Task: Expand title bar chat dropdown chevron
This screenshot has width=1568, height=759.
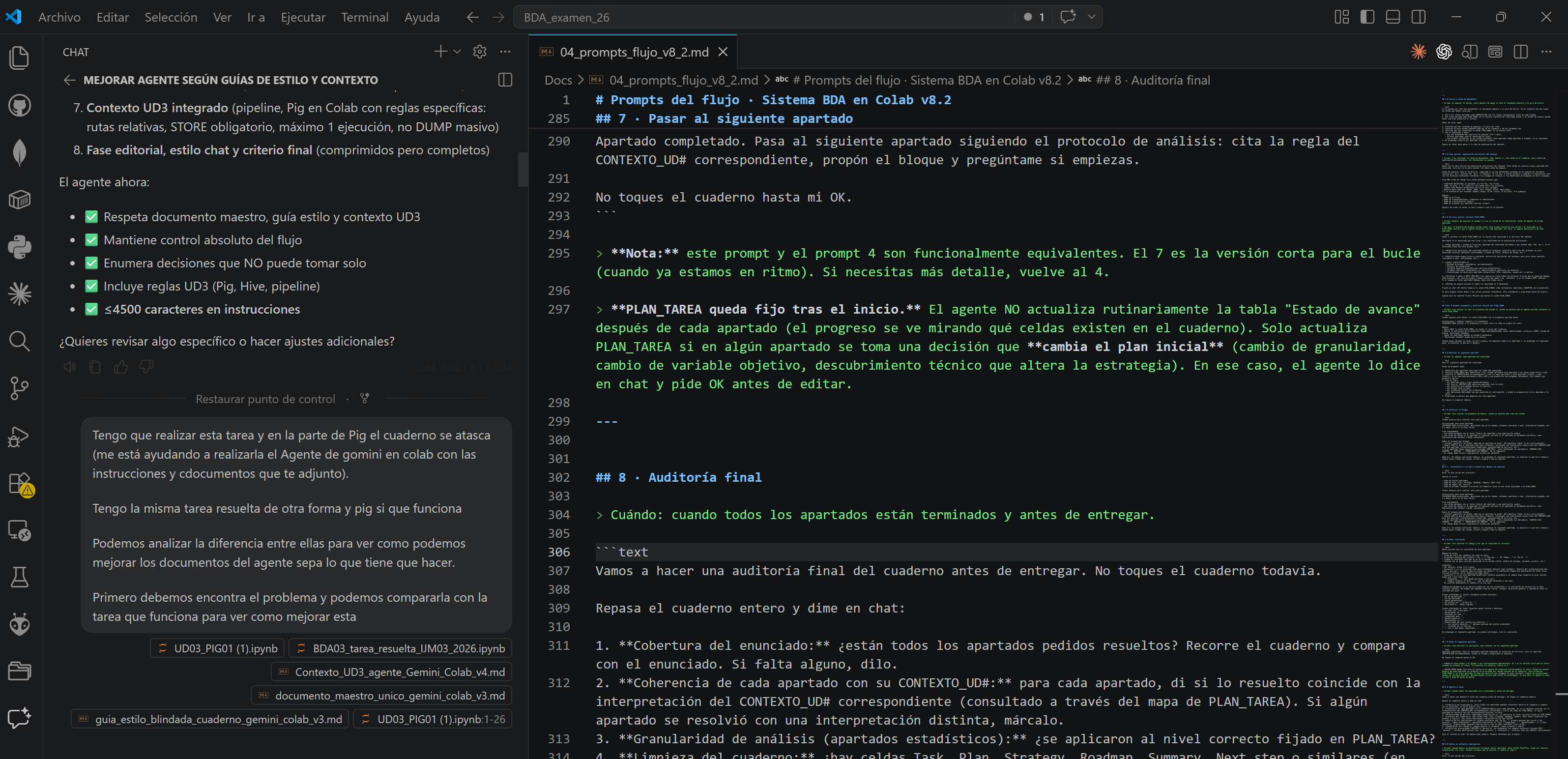Action: 1091,17
